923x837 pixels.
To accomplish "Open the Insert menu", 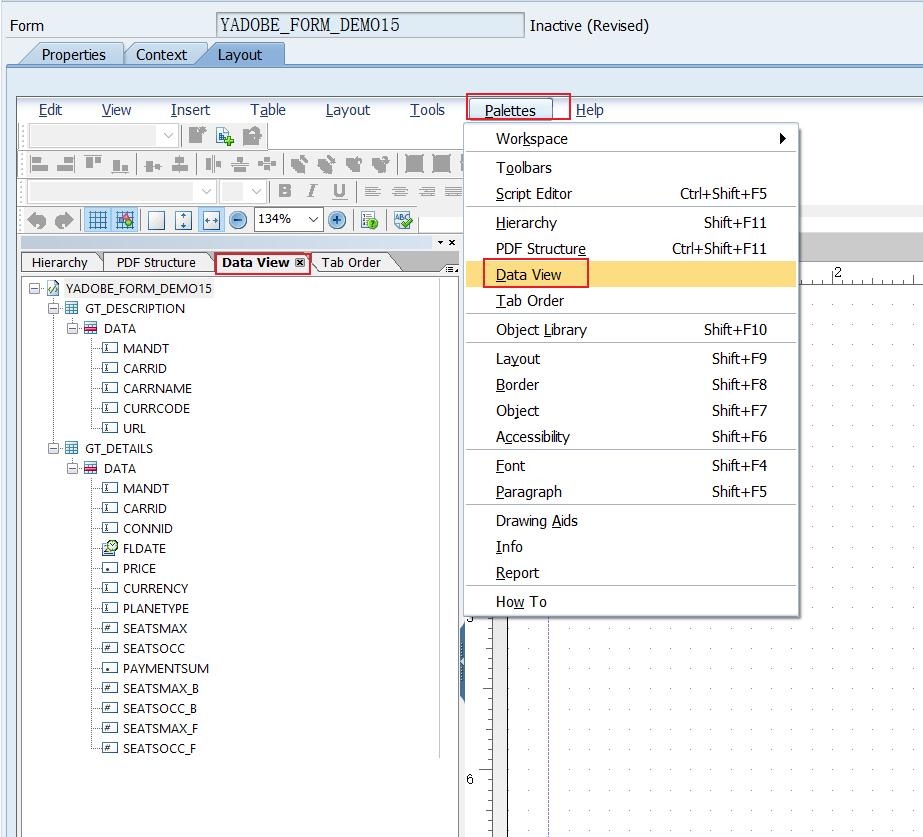I will 190,110.
